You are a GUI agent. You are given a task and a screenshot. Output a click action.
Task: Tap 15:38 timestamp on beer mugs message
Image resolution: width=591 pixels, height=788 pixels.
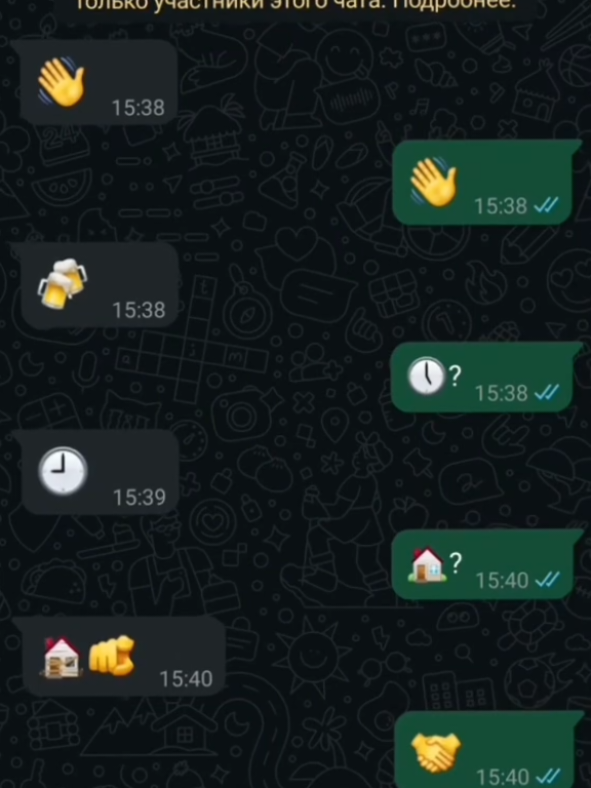(x=139, y=310)
